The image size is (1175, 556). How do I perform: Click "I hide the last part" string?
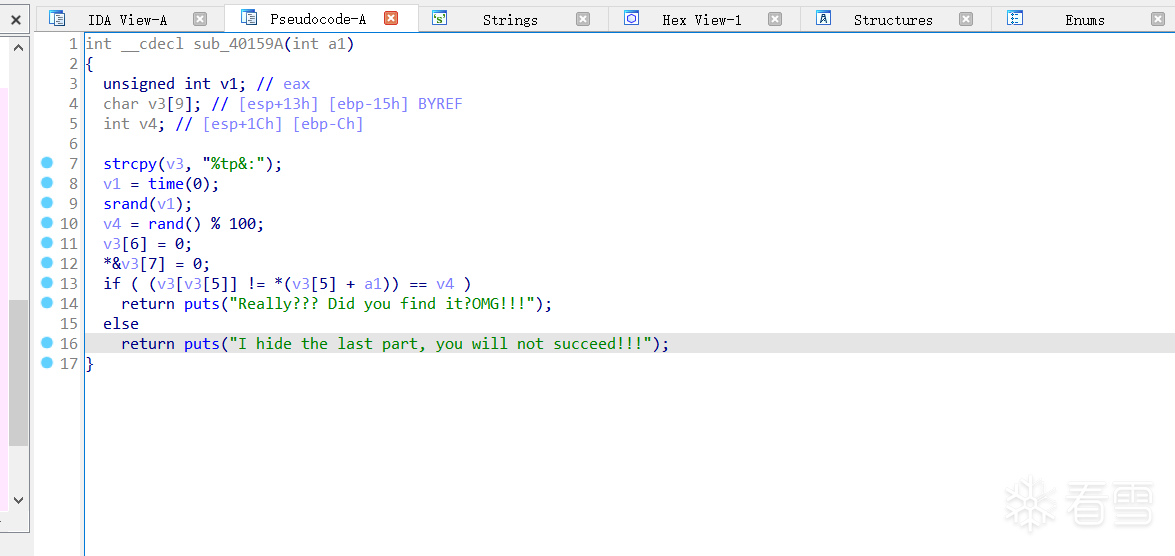(x=440, y=344)
